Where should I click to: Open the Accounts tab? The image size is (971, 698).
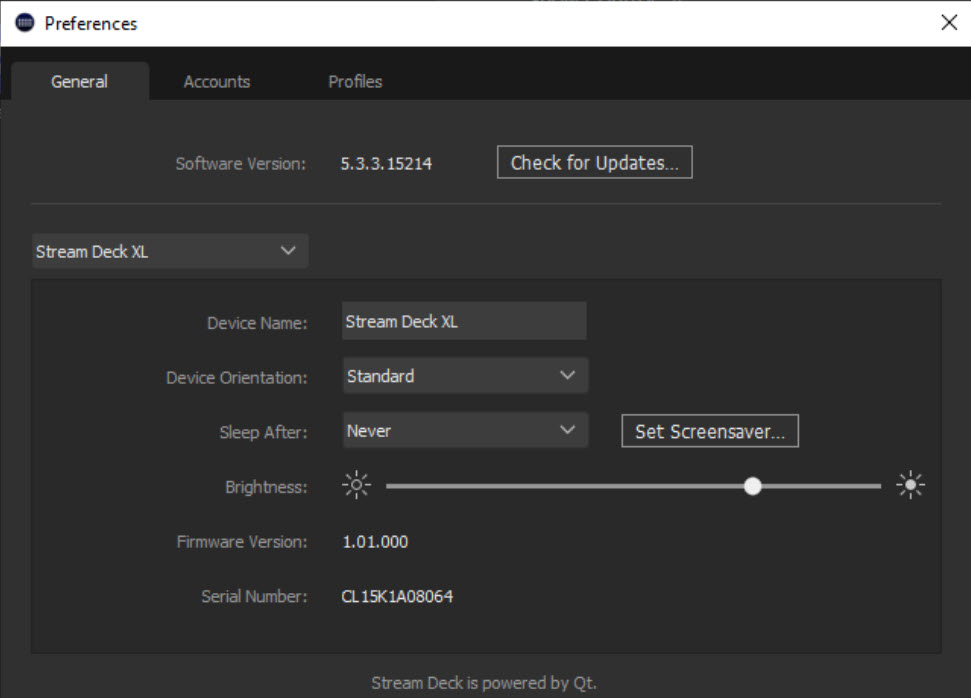click(217, 82)
